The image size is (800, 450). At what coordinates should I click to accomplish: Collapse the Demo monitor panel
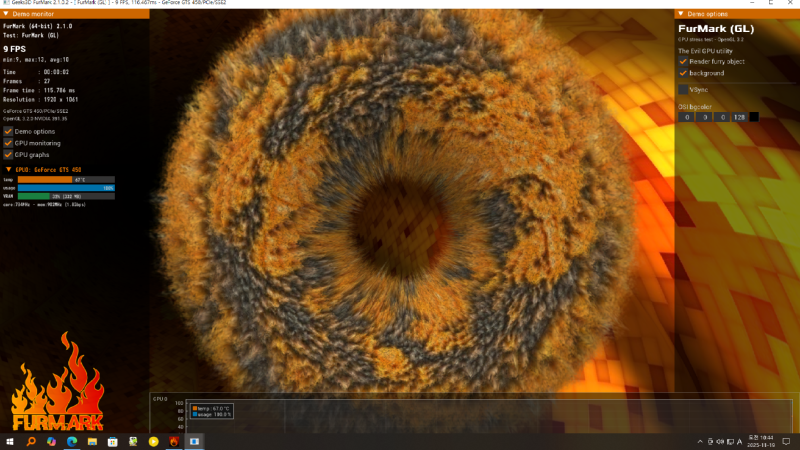(x=8, y=14)
